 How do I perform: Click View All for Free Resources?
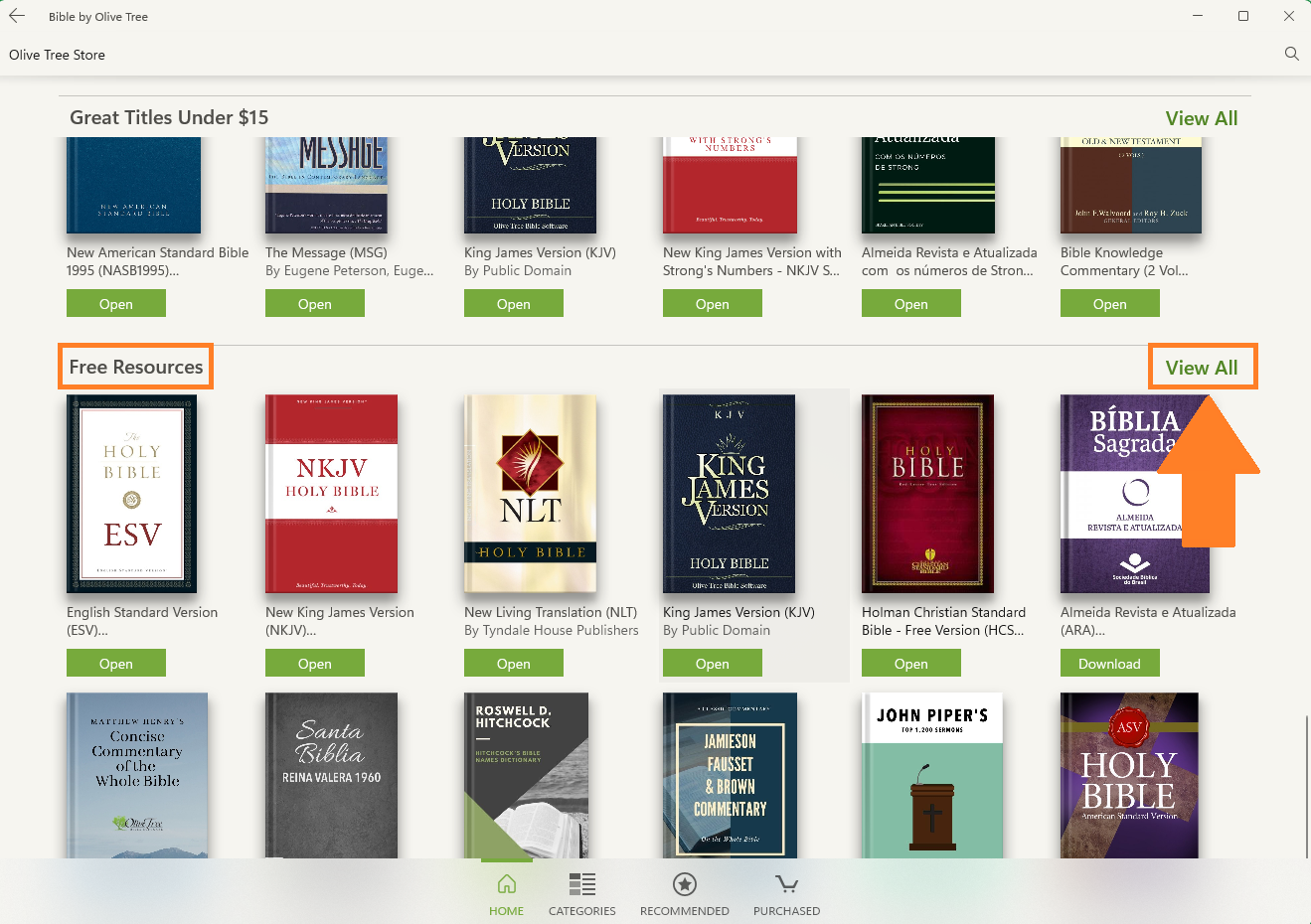[1202, 368]
